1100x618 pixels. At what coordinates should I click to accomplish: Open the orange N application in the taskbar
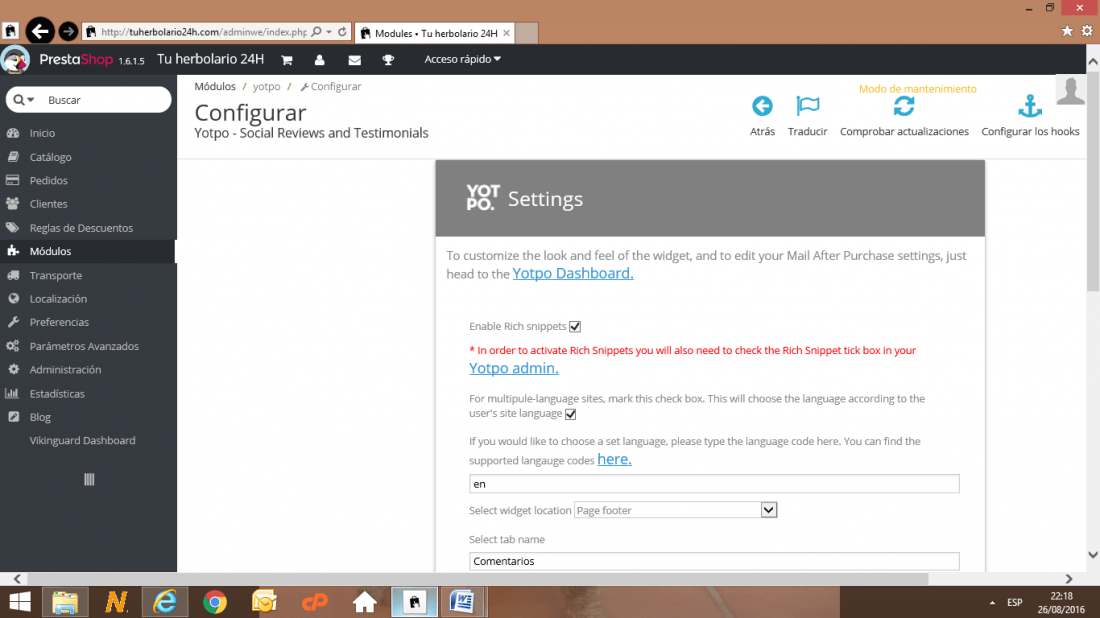point(116,602)
